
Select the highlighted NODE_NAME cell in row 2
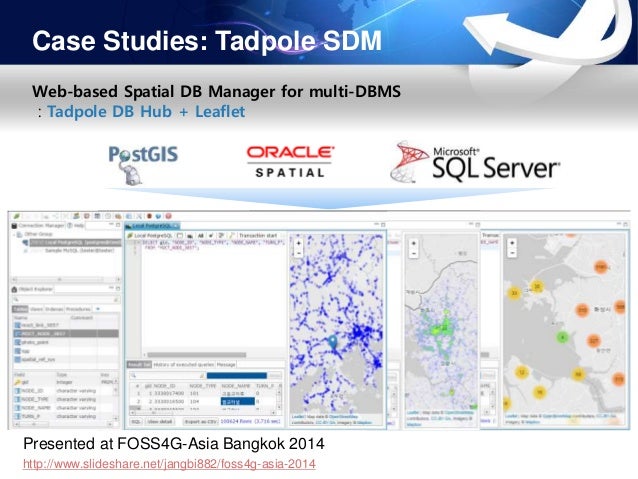point(238,402)
